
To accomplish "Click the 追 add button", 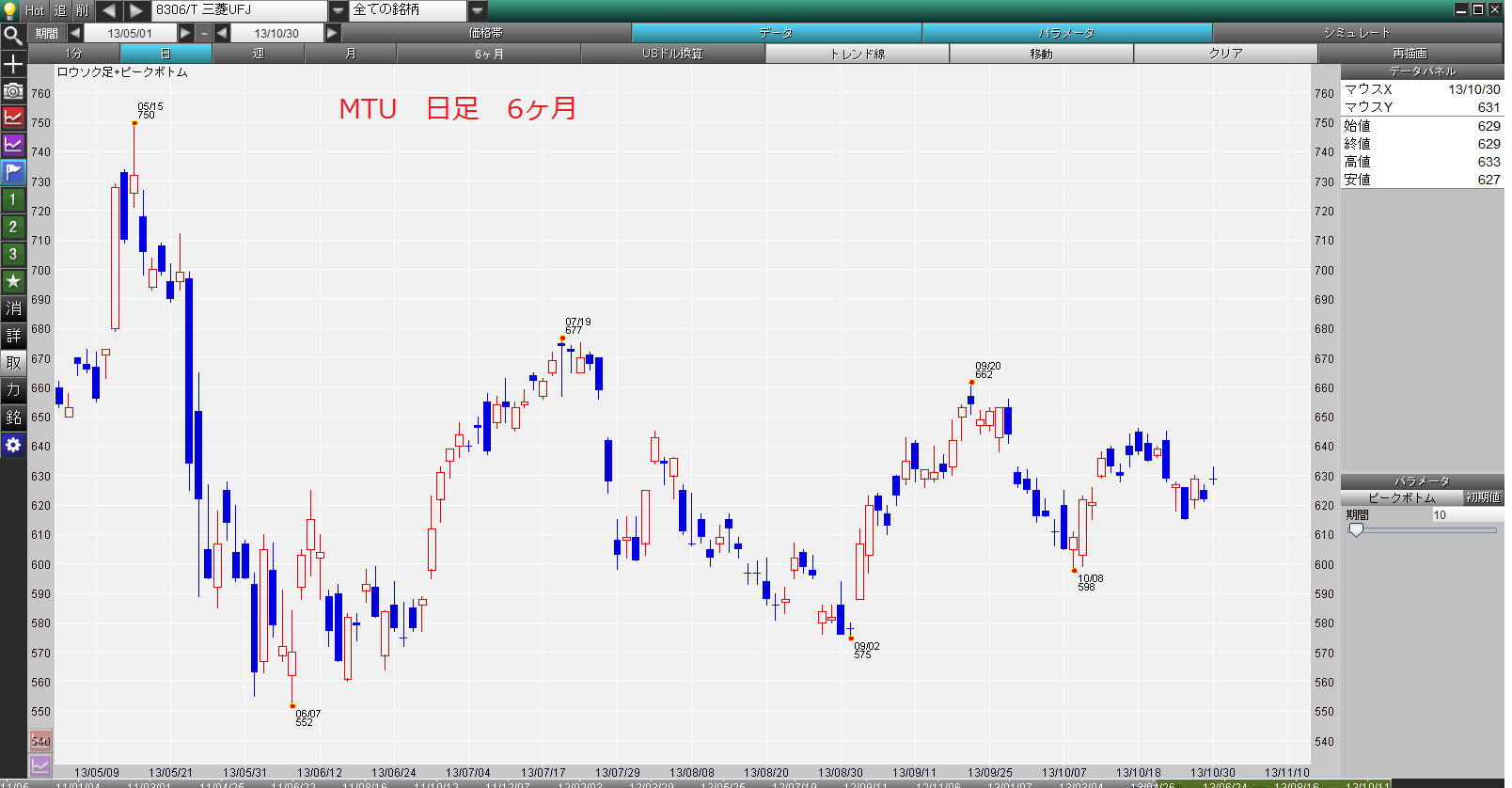I will click(60, 10).
